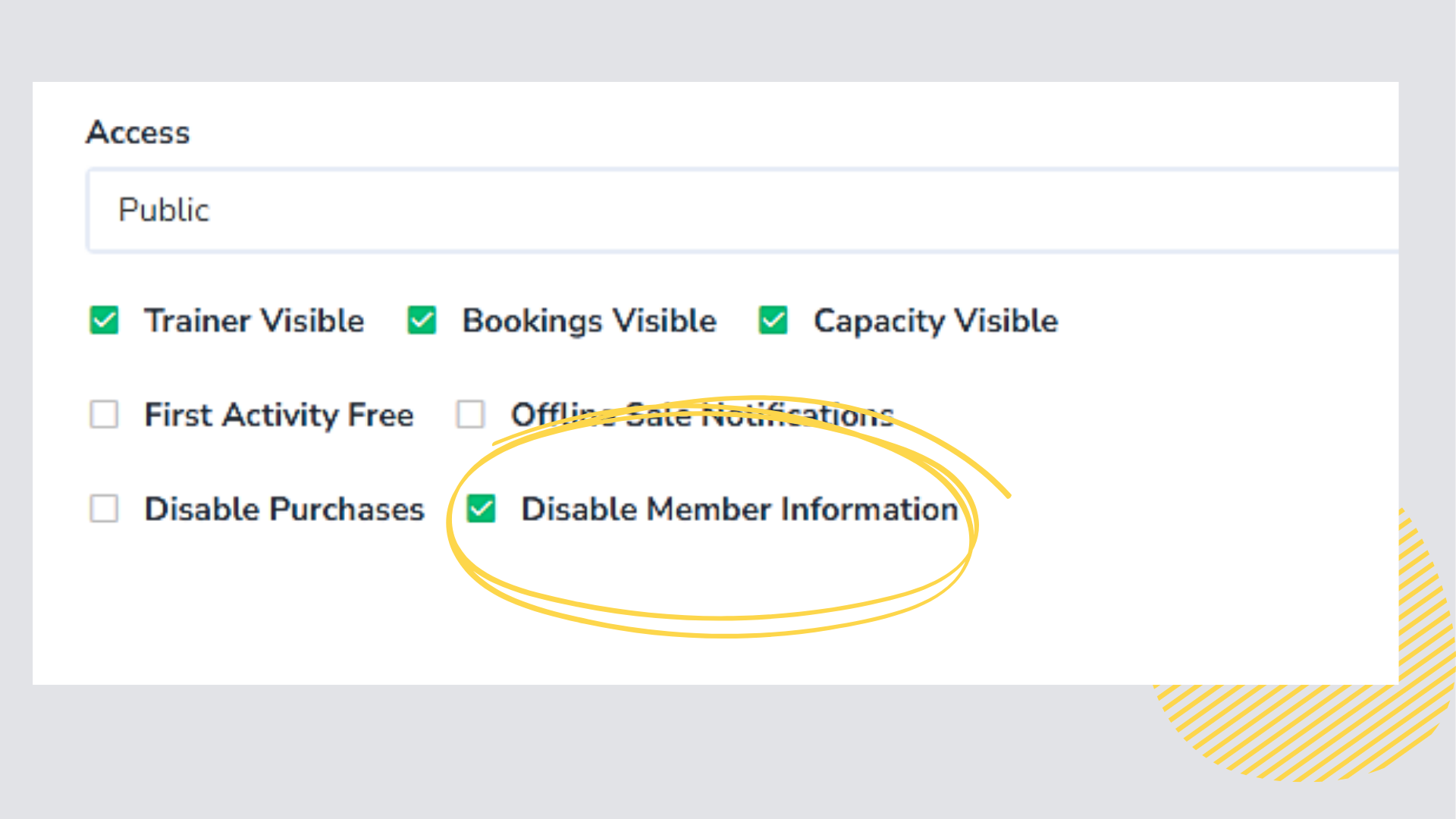Enable the First Activity Free checkbox
The image size is (1456, 819).
[104, 415]
